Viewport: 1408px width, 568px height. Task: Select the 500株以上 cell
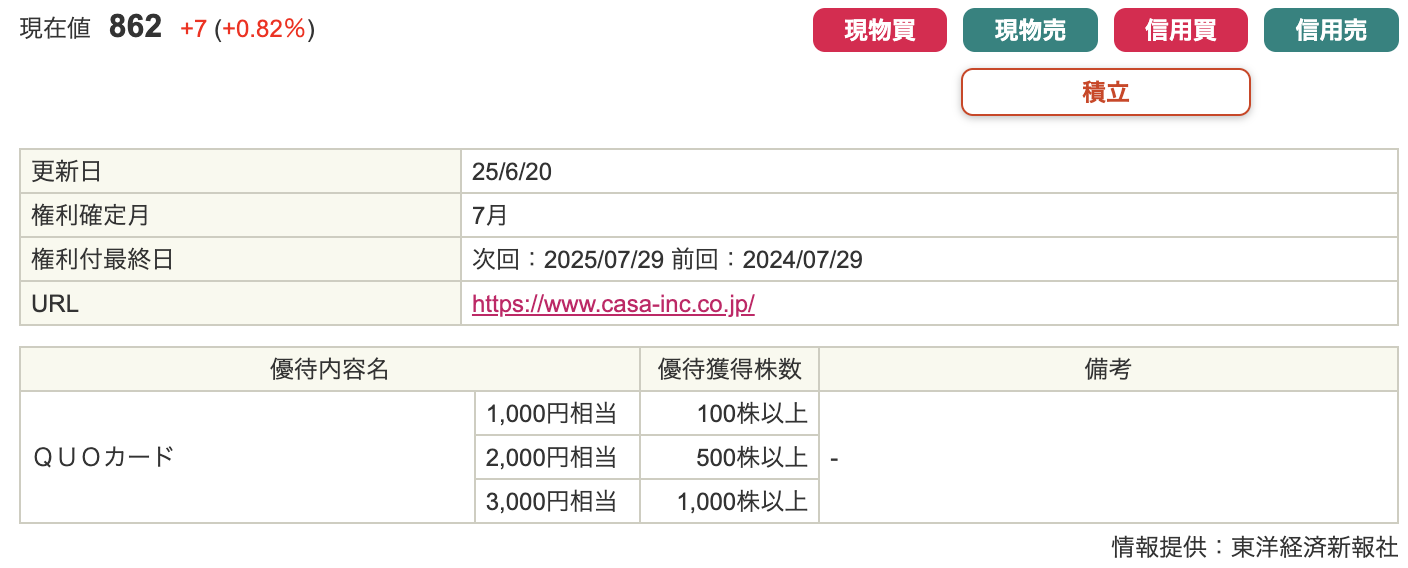point(729,457)
